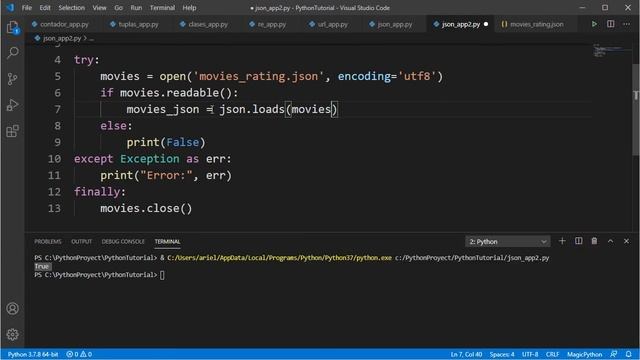Click in the terminal prompt input line
Screen dimensions: 640x360
coord(162,275)
